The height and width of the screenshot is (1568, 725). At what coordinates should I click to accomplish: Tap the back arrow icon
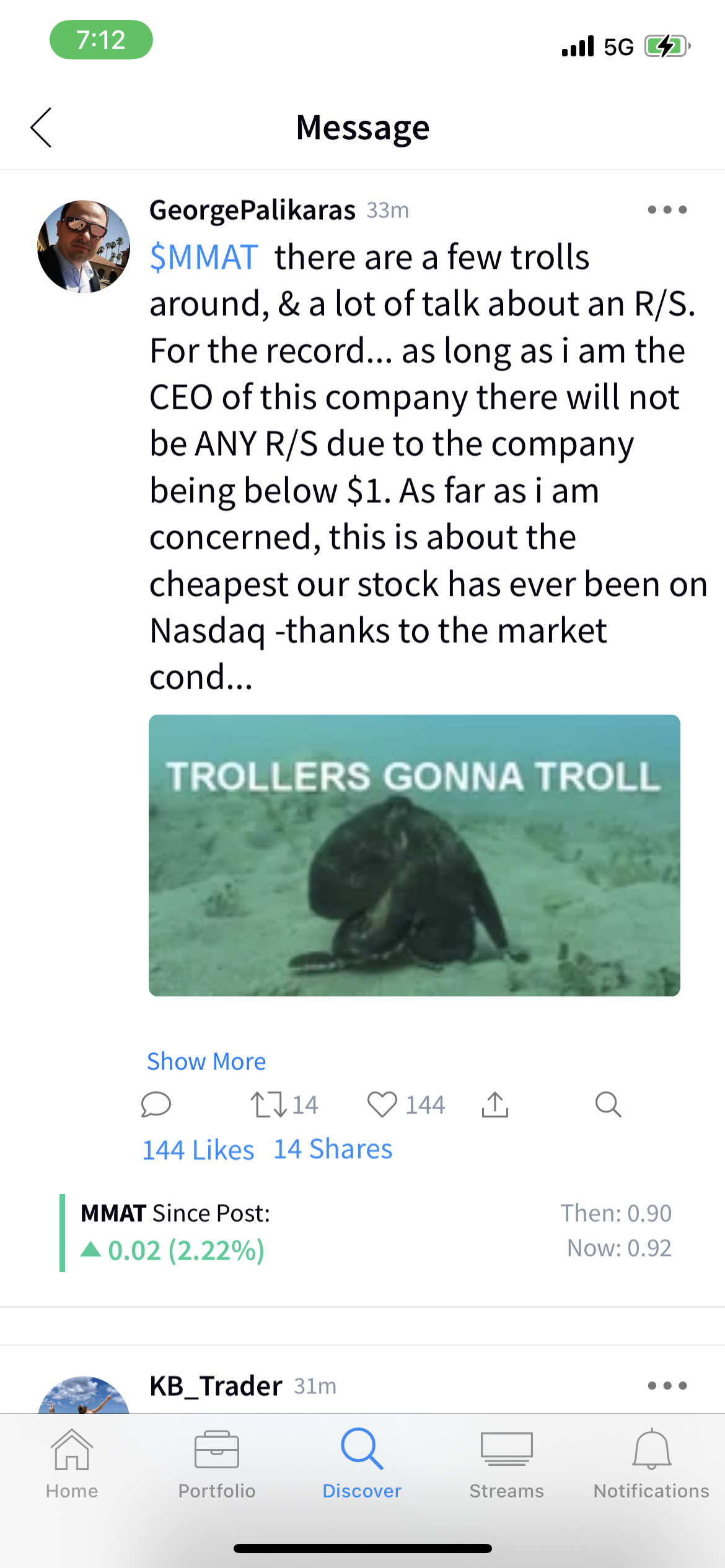point(41,128)
